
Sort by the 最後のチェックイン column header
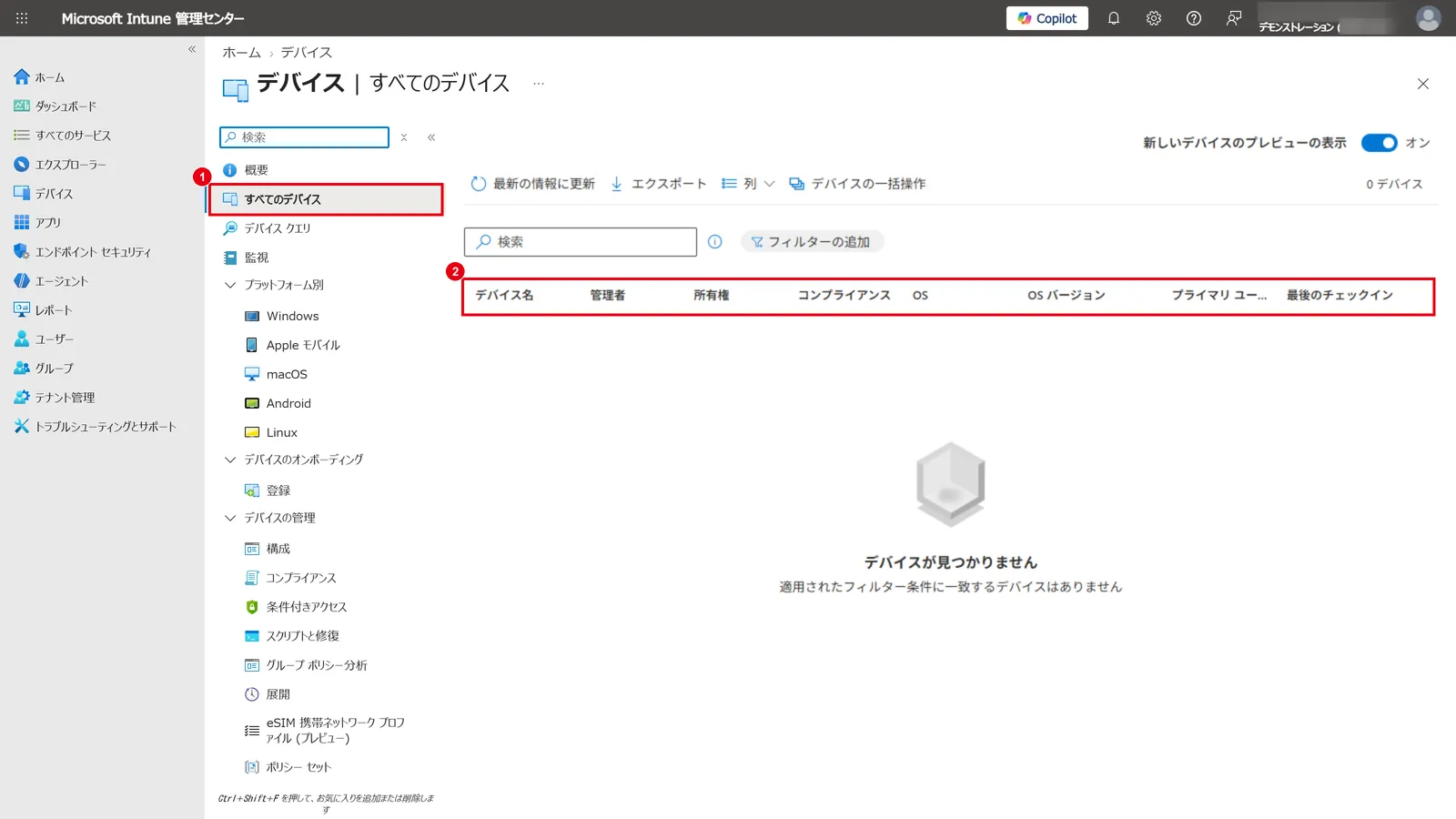point(1340,296)
